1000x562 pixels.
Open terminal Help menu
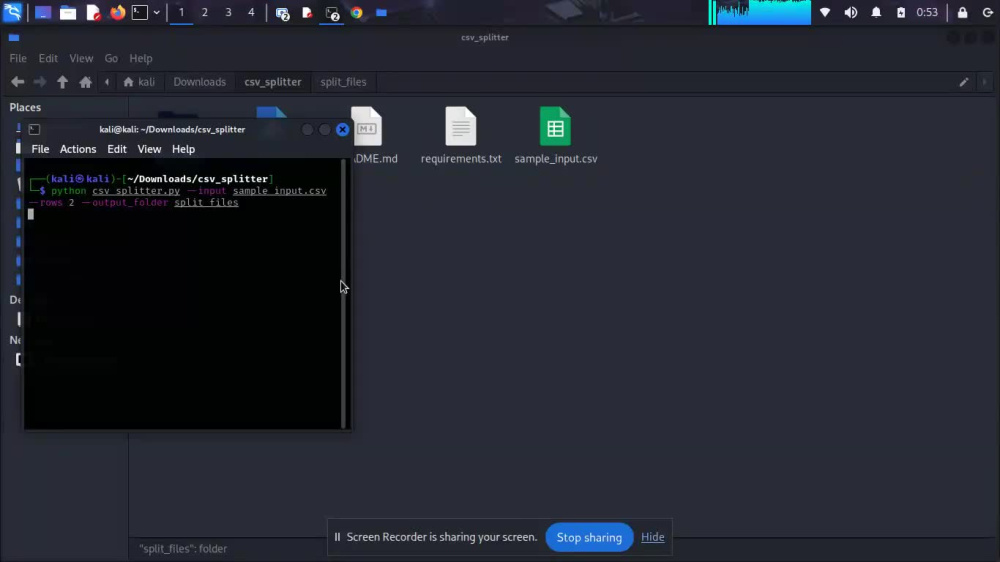pyautogui.click(x=183, y=149)
